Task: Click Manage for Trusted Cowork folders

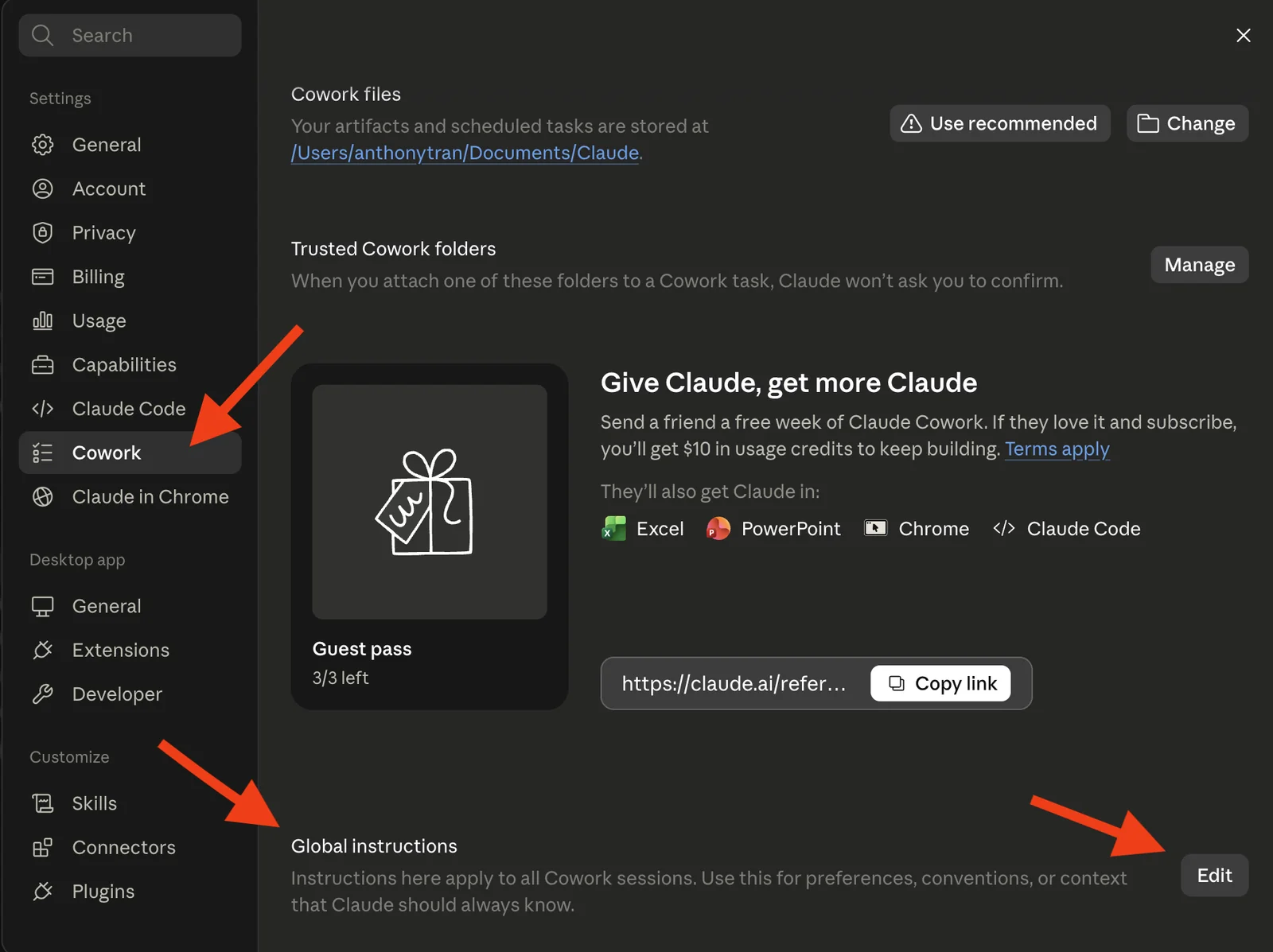Action: [1199, 265]
